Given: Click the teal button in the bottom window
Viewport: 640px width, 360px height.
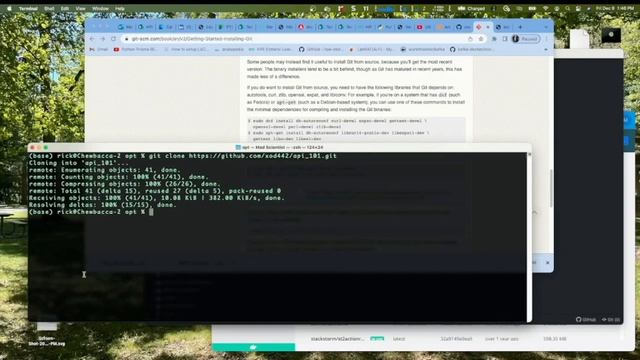Looking at the screenshot, I should [253, 347].
